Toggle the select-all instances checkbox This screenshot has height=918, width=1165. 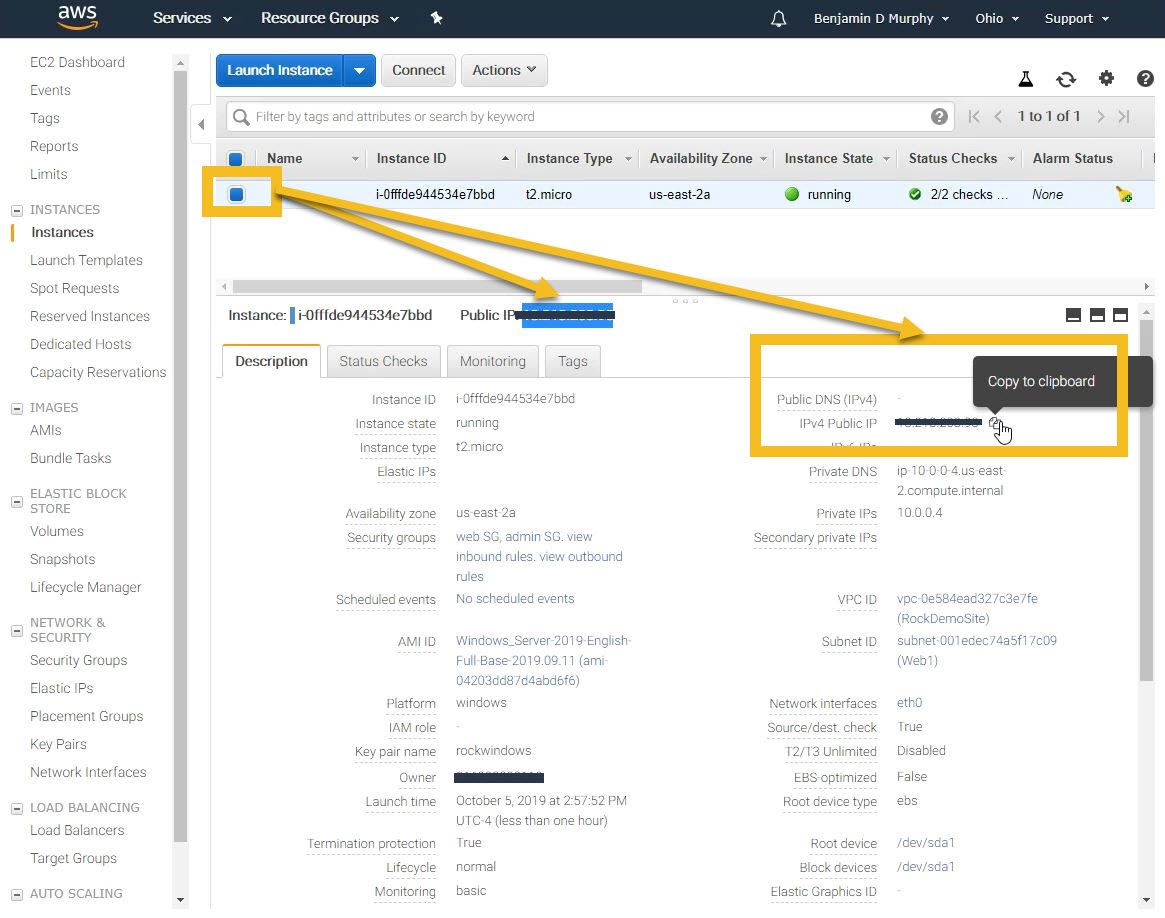click(x=236, y=159)
